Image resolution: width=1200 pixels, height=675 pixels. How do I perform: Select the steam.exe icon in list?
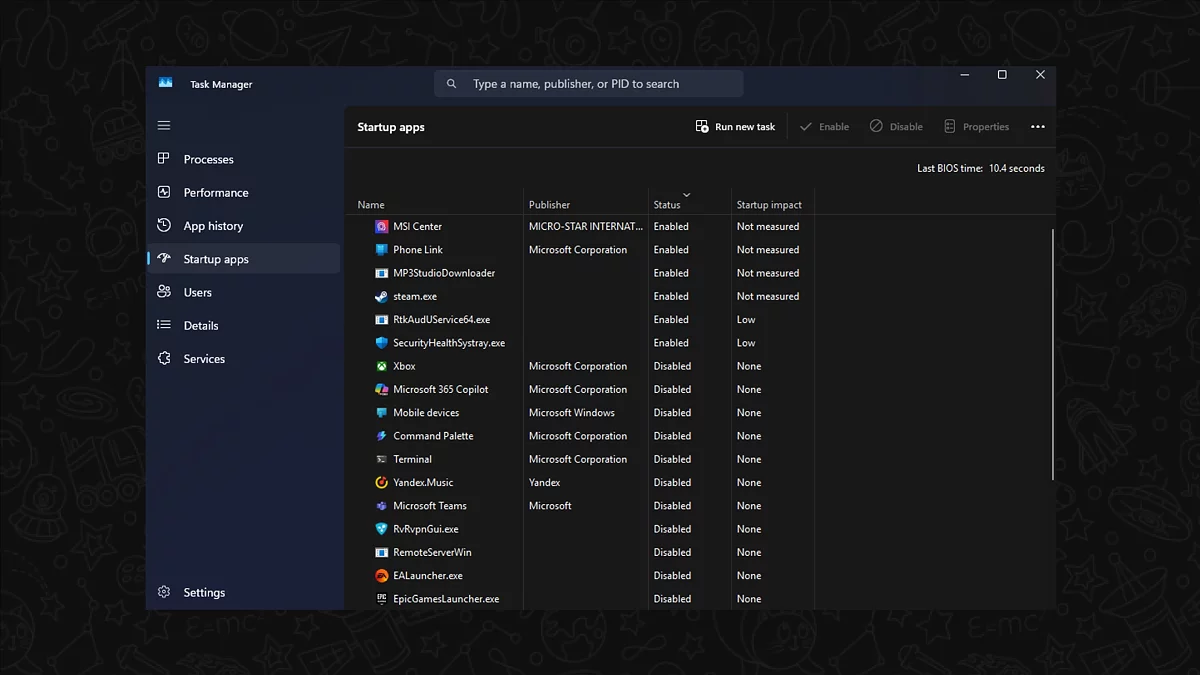coord(381,297)
